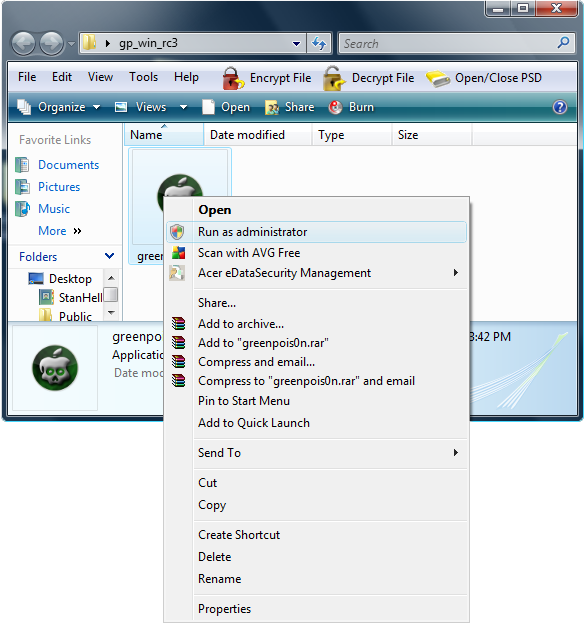Viewport: 584px width, 623px height.
Task: Click the Open document icon in toolbar
Action: (x=208, y=107)
